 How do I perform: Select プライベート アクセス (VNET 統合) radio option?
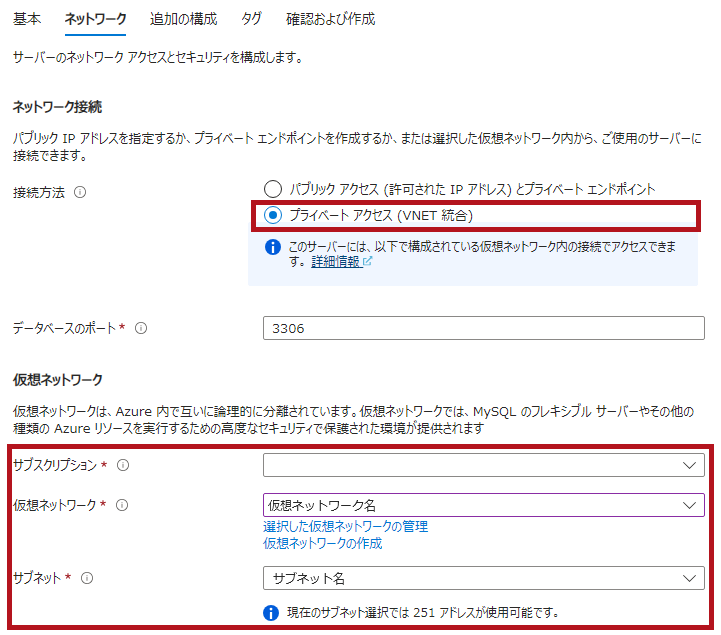[x=272, y=215]
